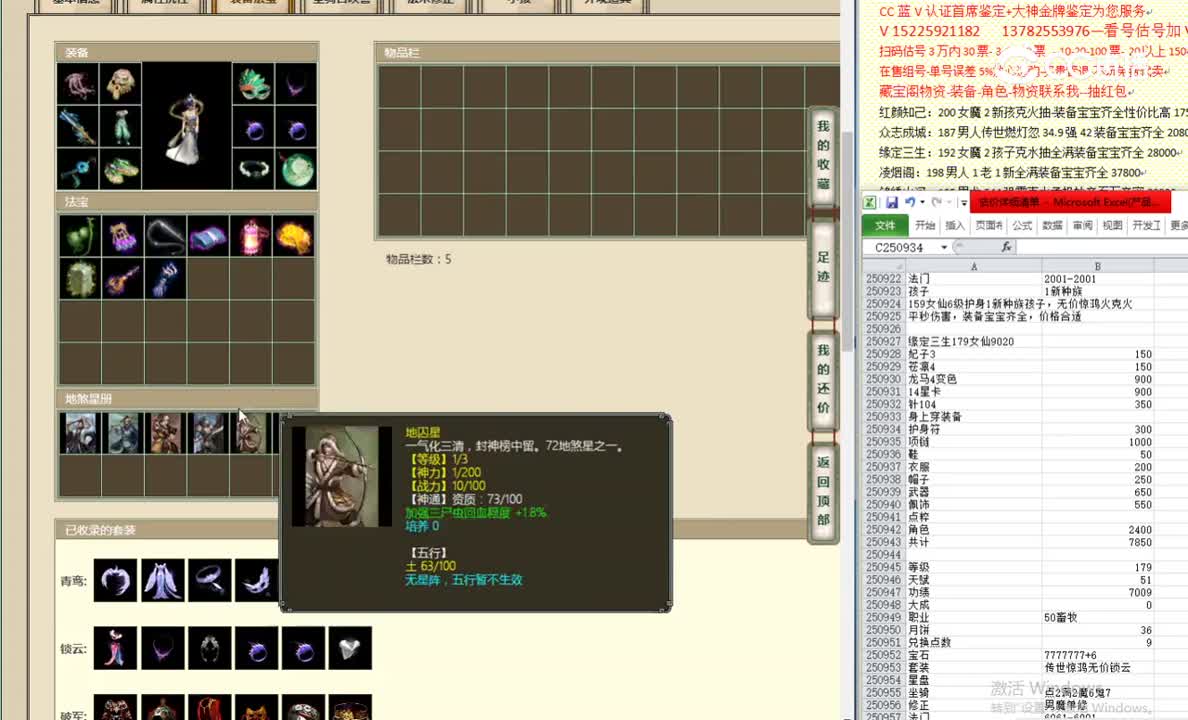Switch to the Excel 插入 tab

tap(955, 225)
